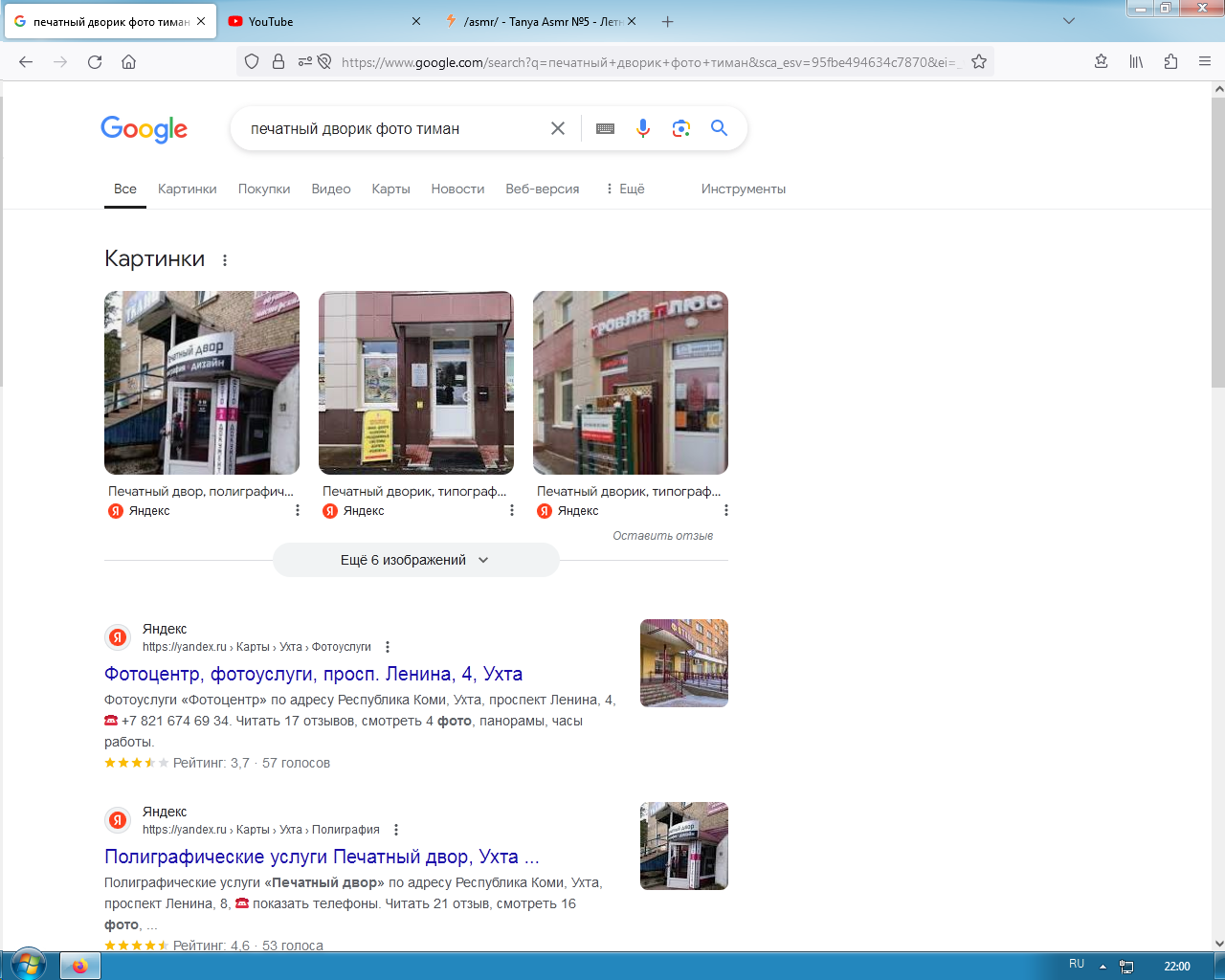Open the Печатный двор storefront image

[202, 383]
